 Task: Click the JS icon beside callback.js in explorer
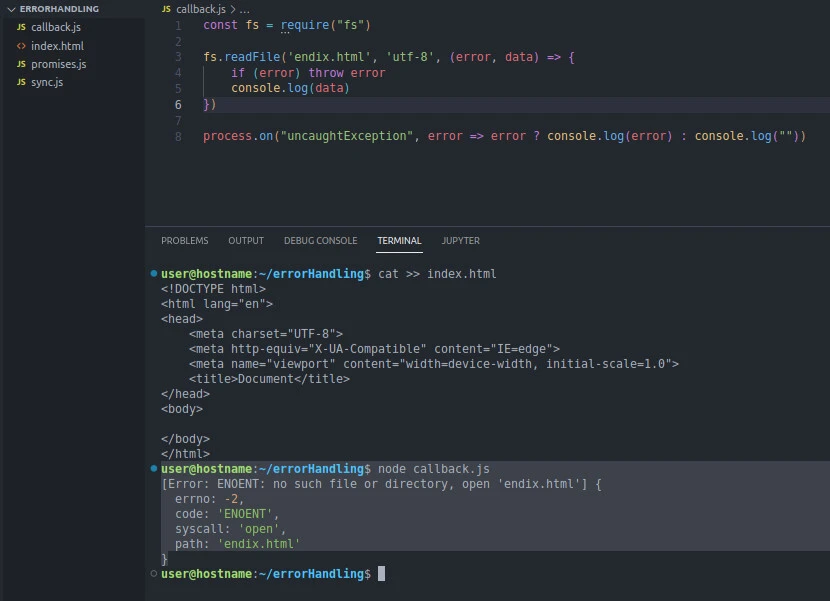click(x=21, y=27)
